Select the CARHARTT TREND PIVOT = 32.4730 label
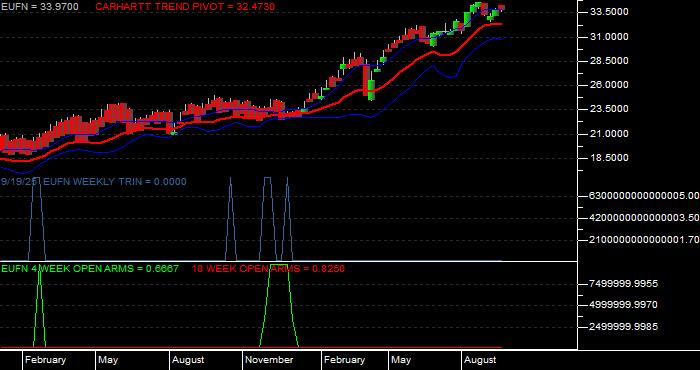The height and width of the screenshot is (370, 700). pos(185,7)
